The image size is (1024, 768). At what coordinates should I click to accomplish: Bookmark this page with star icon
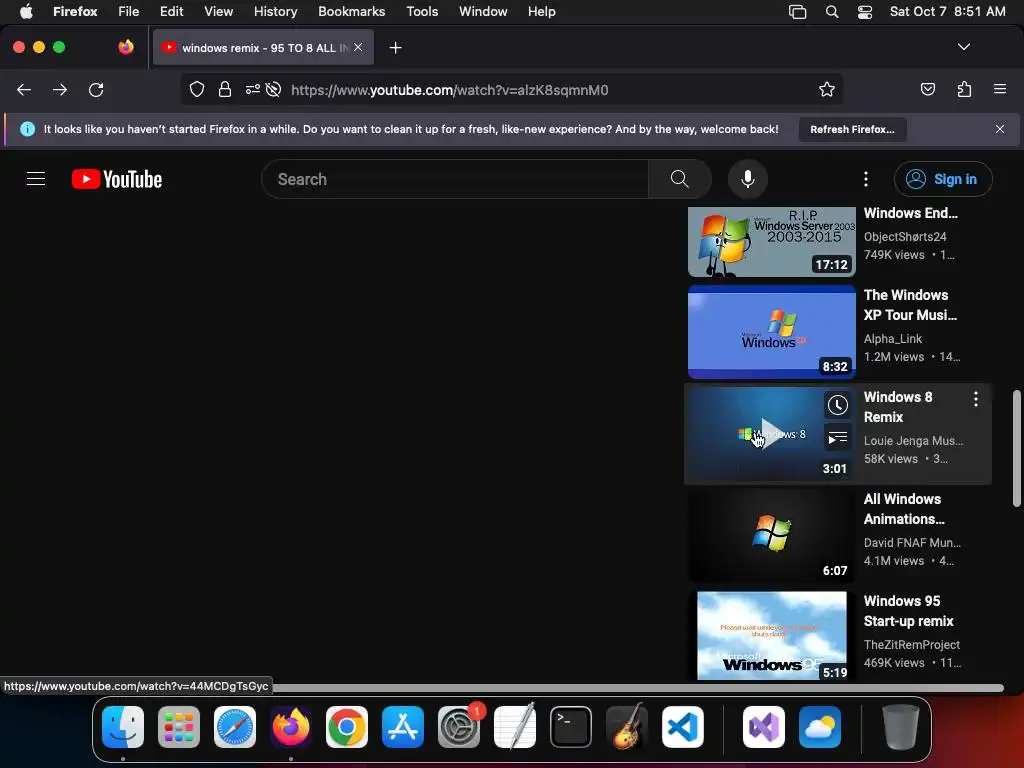click(827, 89)
